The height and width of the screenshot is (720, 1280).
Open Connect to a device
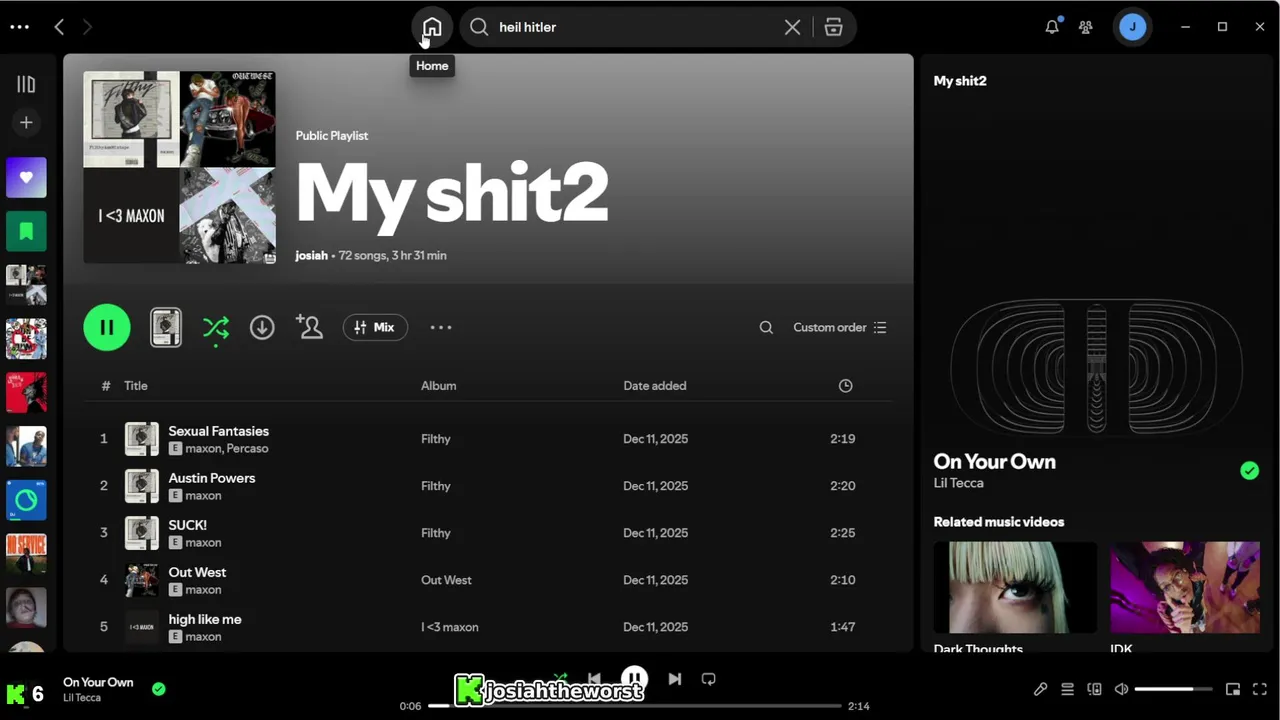coord(1094,689)
